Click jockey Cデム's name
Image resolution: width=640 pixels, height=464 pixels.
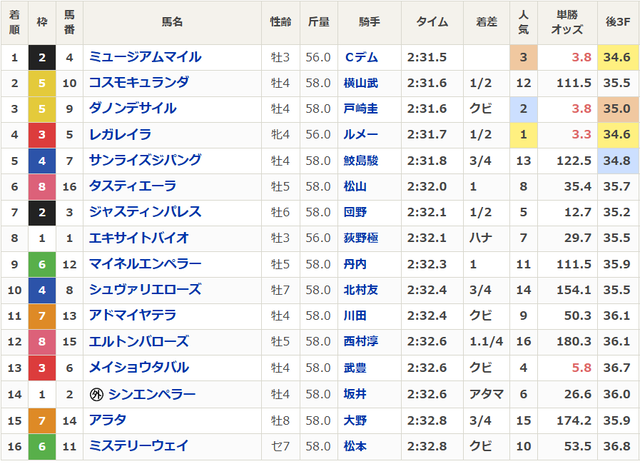(x=360, y=57)
